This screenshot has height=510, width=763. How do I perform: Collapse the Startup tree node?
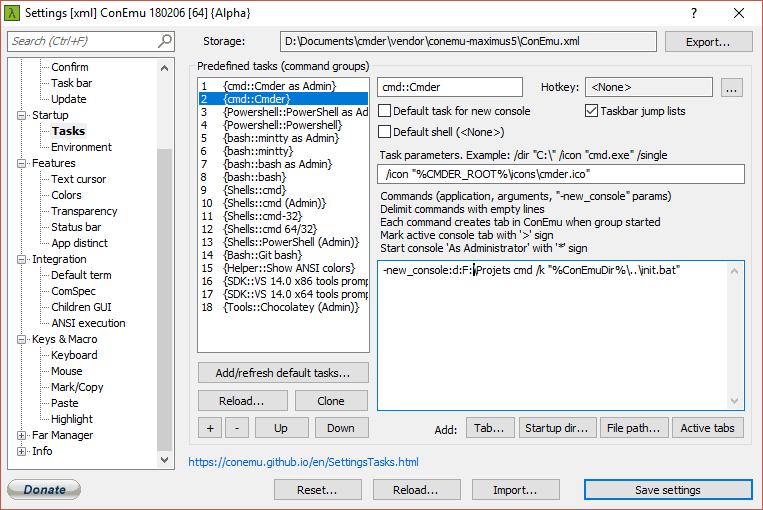pos(21,115)
